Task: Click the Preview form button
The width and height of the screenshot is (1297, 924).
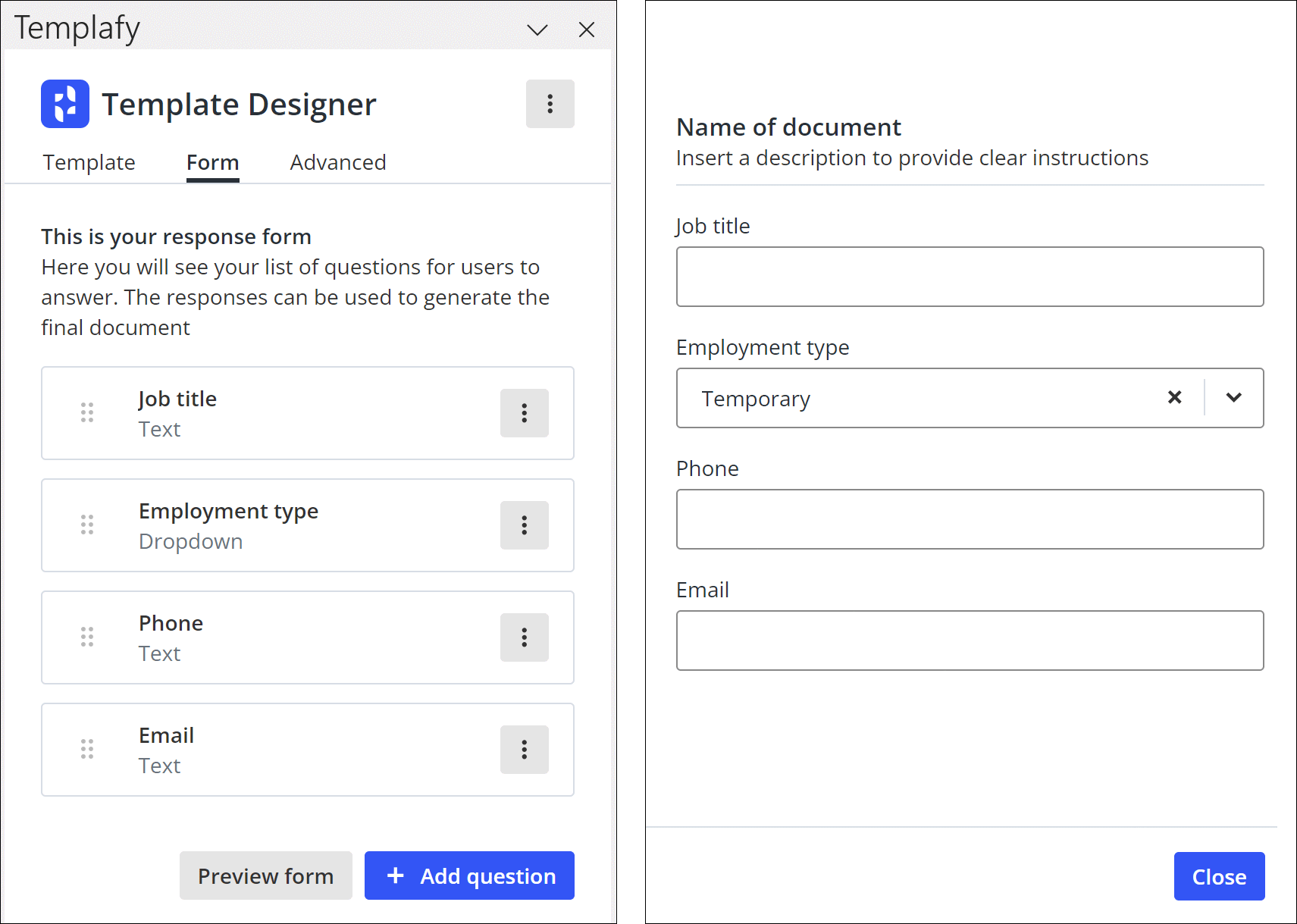Action: tap(265, 875)
